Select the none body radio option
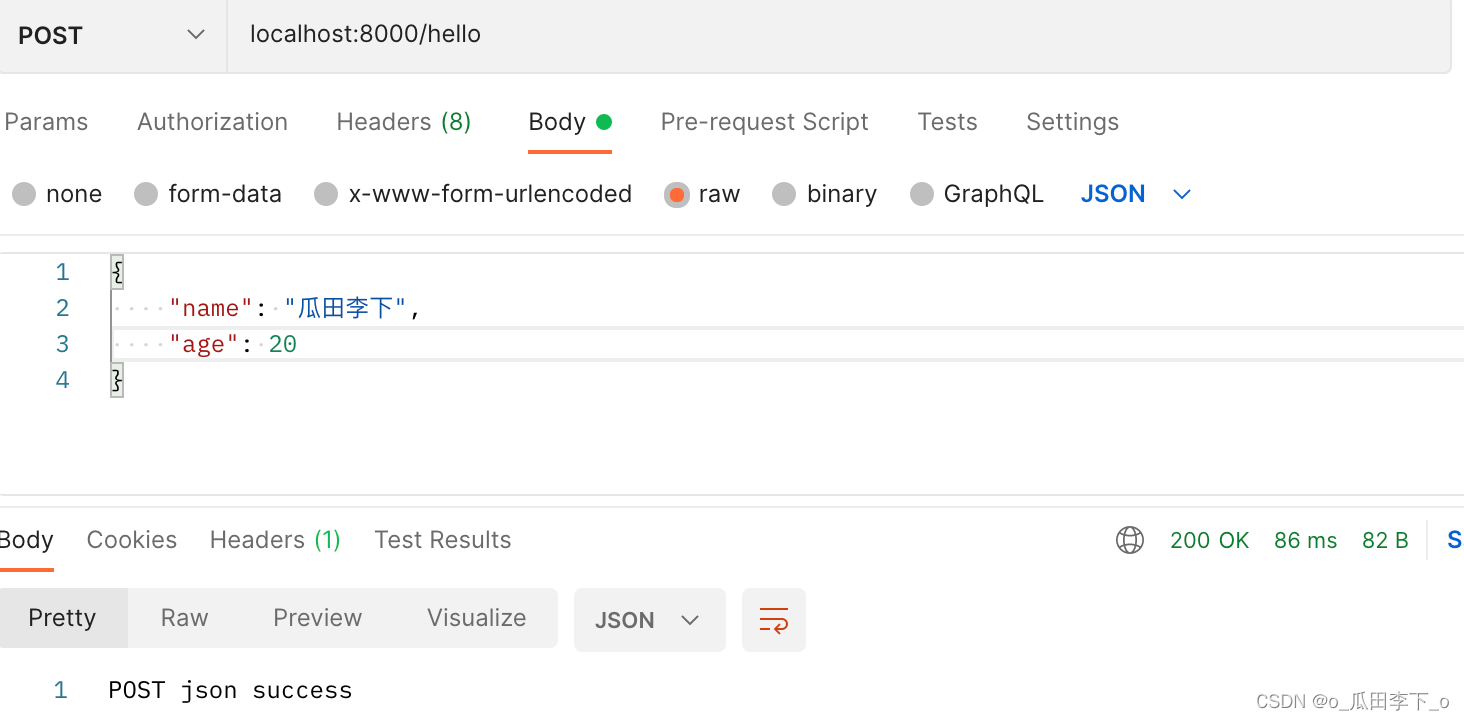Screen dimensions: 1464x720 [x=24, y=194]
